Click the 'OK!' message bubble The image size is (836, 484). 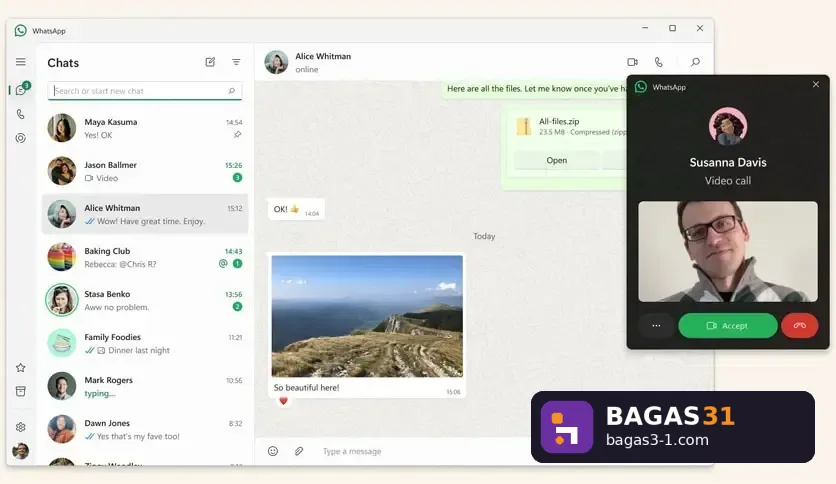[296, 209]
